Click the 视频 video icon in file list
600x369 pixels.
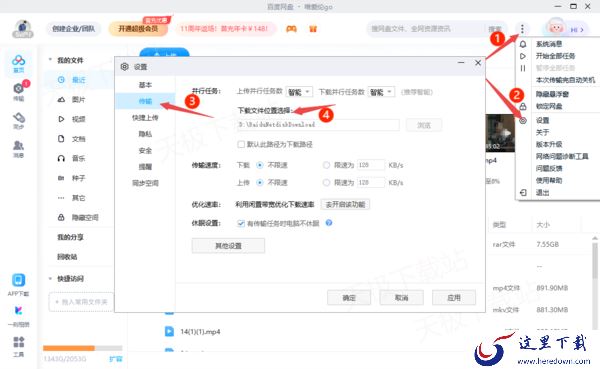tap(61, 119)
